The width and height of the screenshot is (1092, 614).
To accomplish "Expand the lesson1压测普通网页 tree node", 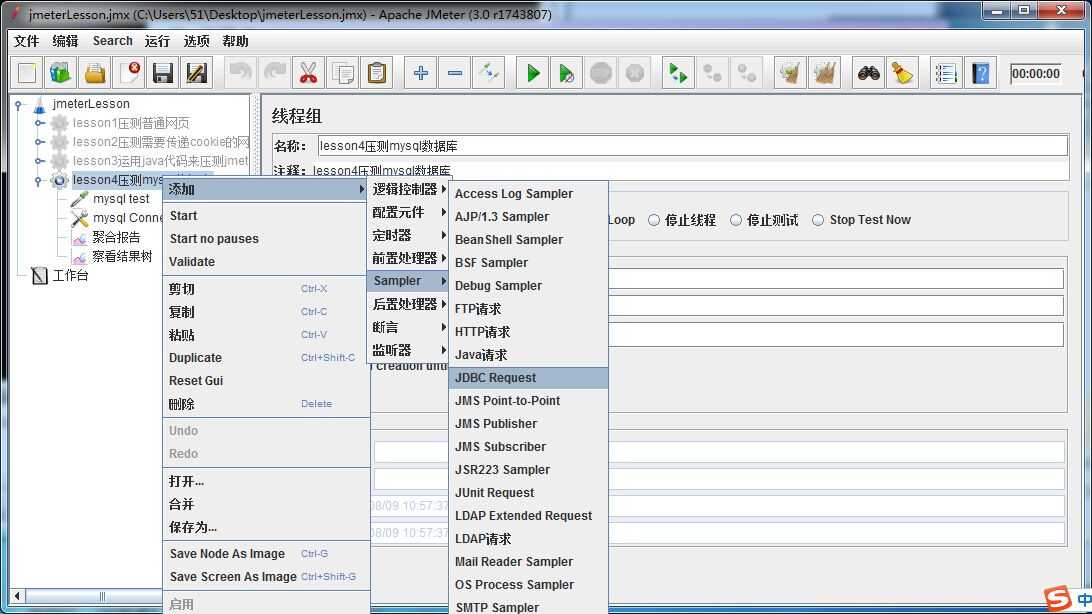I will point(40,123).
